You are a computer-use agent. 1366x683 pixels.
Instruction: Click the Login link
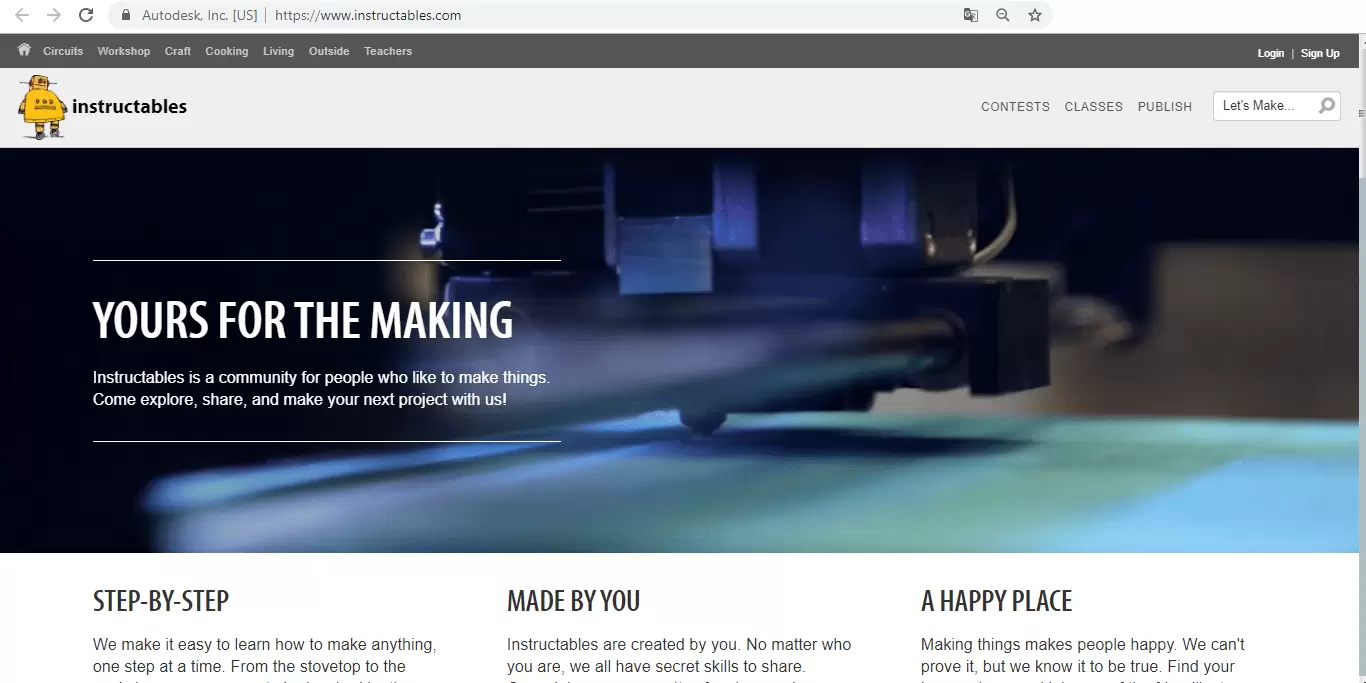1271,53
